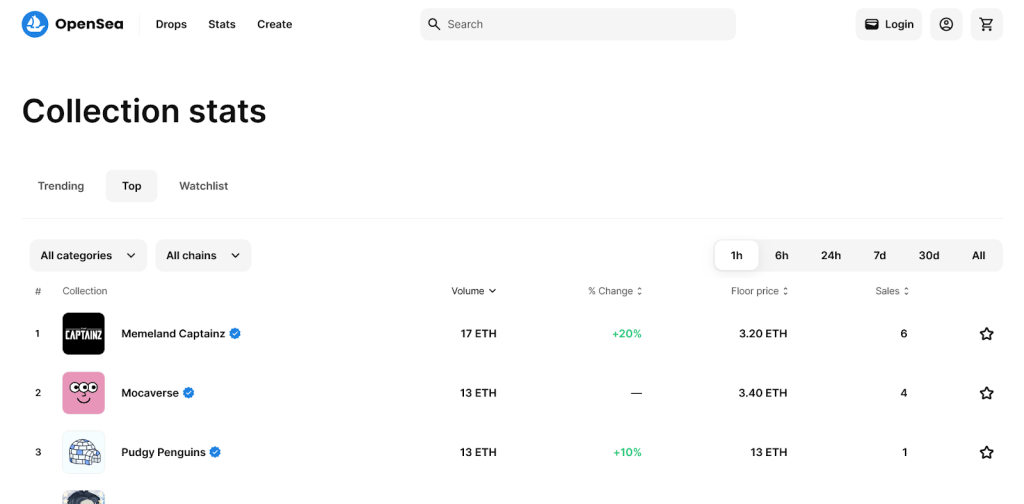Click the Memeland Captainz collection thumbnail

pyautogui.click(x=83, y=334)
